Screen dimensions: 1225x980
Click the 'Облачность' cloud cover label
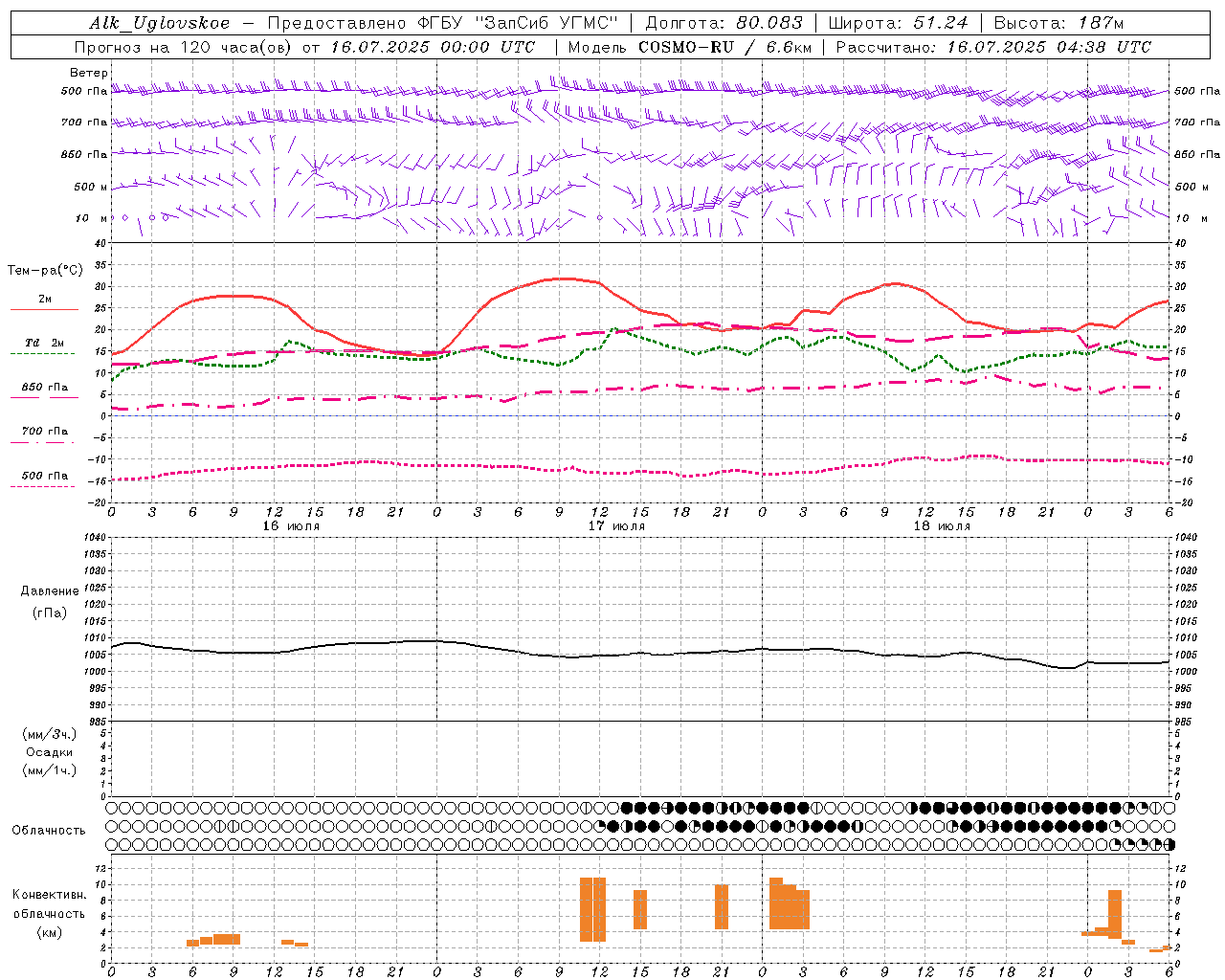tap(49, 830)
